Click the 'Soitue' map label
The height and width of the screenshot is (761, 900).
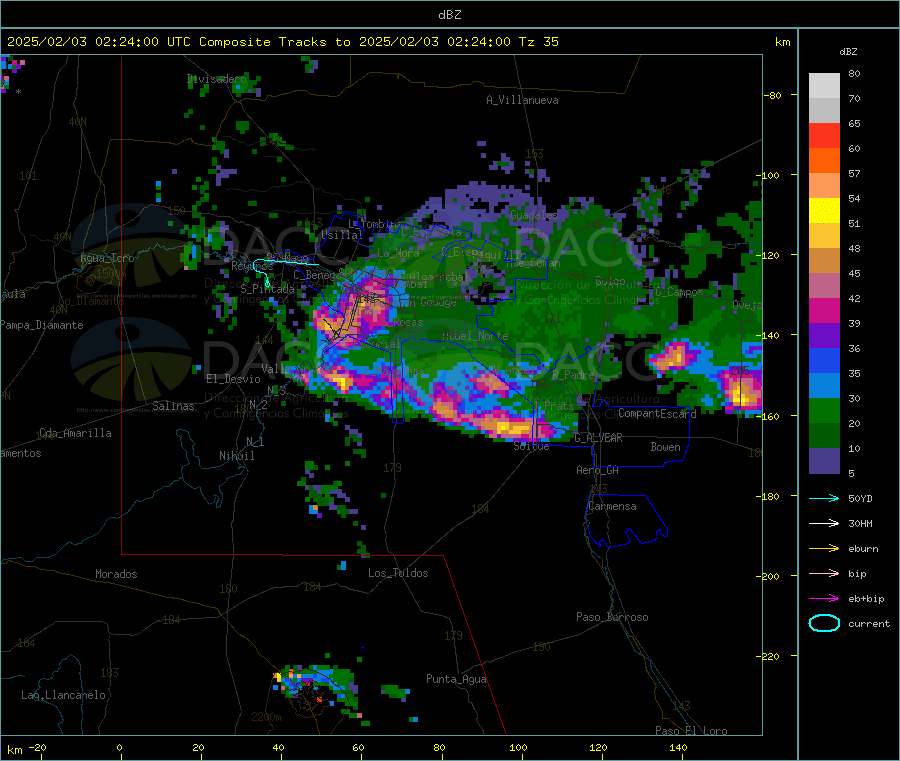[531, 446]
